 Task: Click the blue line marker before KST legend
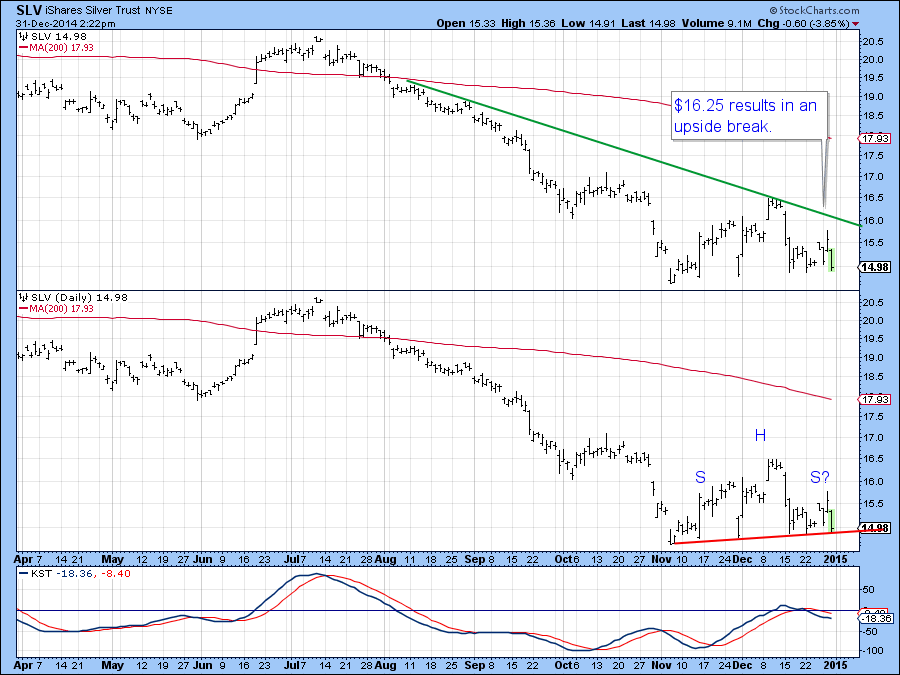(24, 573)
